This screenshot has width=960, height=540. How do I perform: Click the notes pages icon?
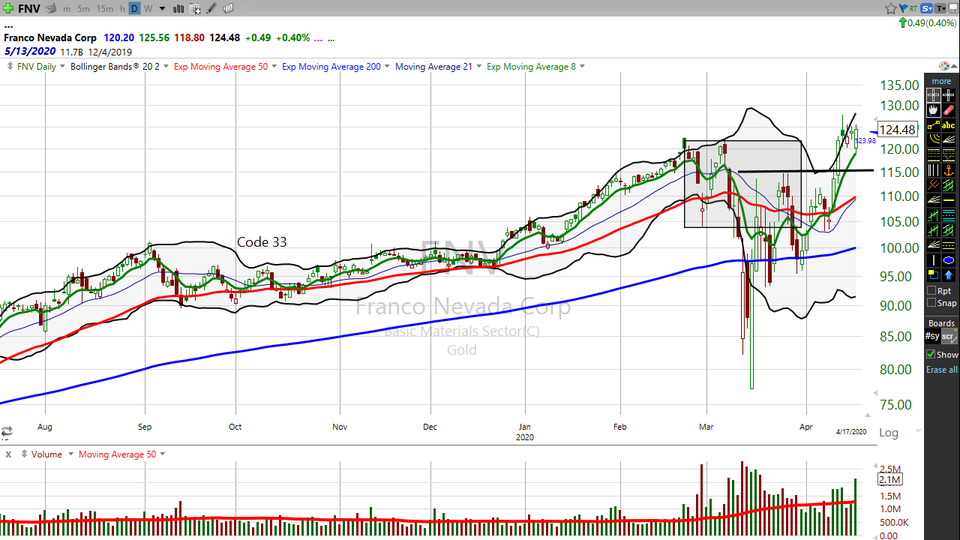[228, 9]
